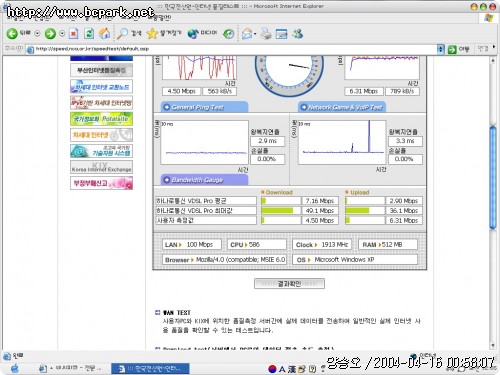The width and height of the screenshot is (500, 375).
Task: Switch to the active Internet Explorer taskbar button
Action: [x=150, y=369]
